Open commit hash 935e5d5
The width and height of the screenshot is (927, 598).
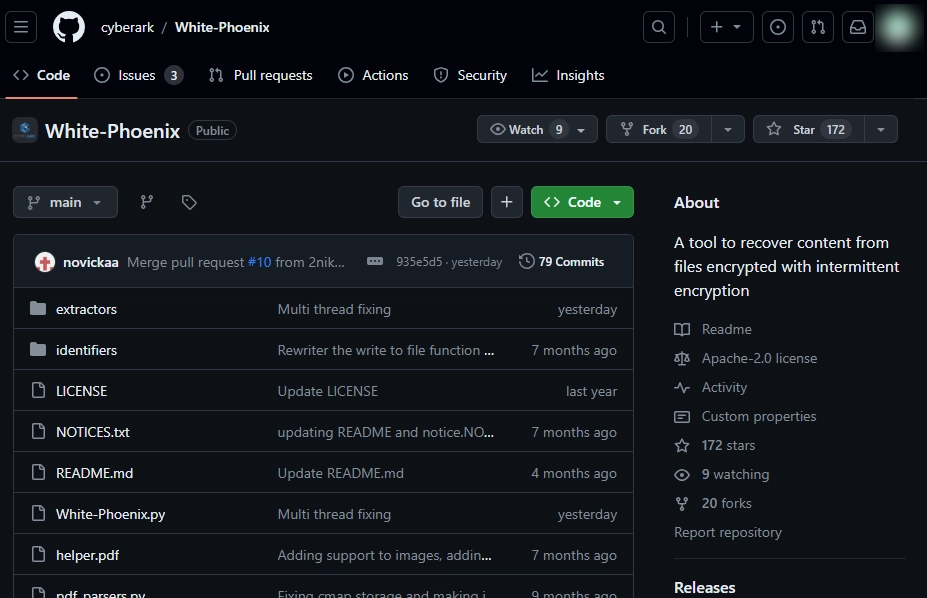click(x=419, y=262)
